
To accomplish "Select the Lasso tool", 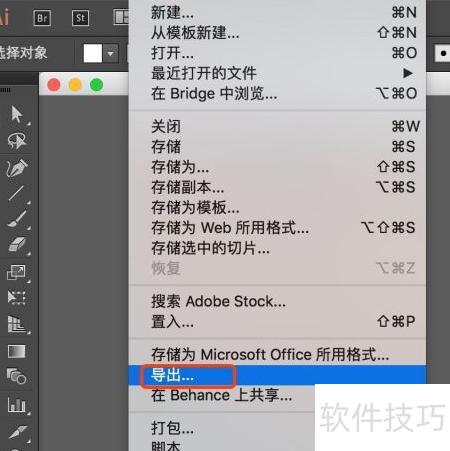I will [x=17, y=140].
